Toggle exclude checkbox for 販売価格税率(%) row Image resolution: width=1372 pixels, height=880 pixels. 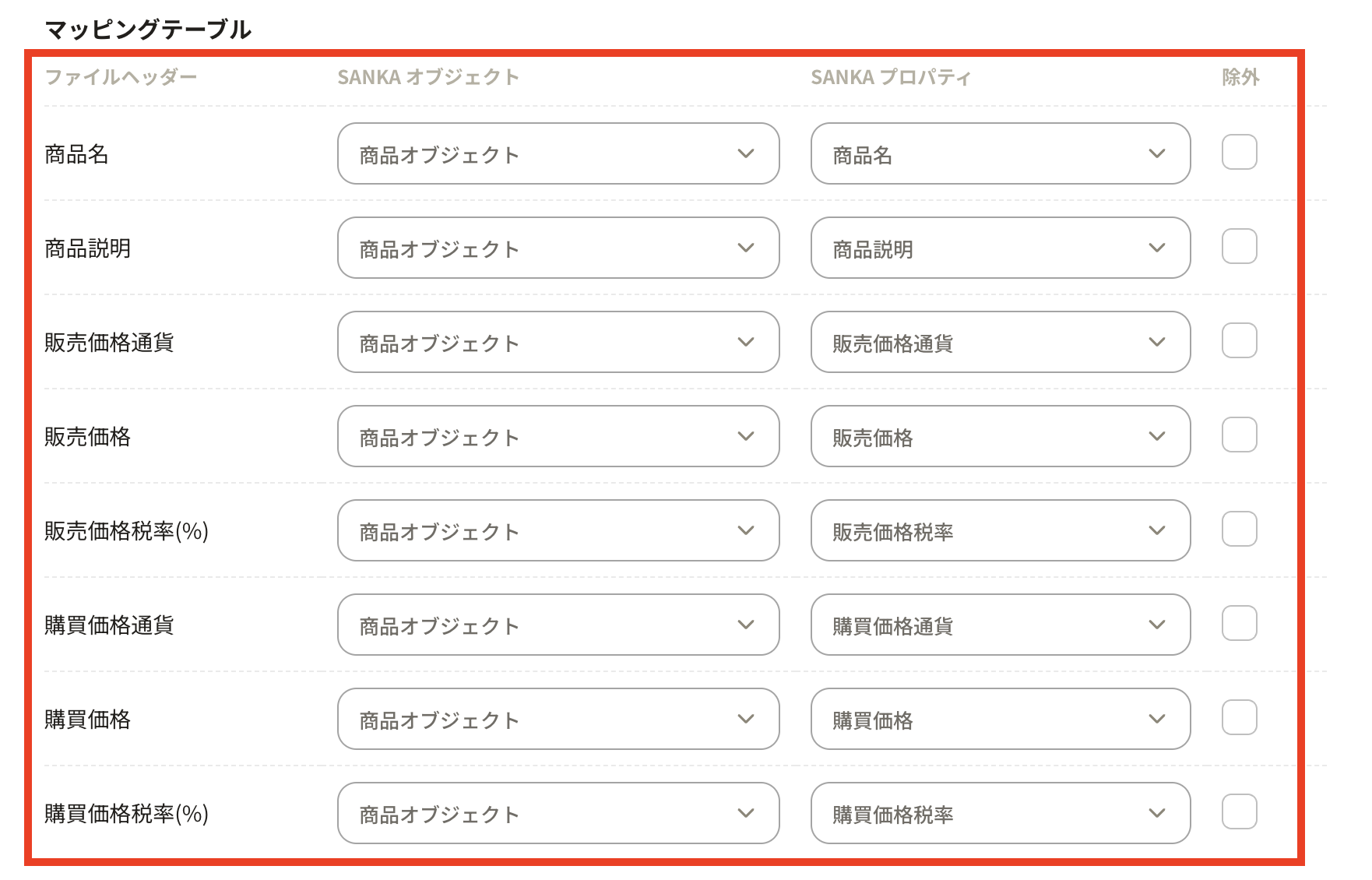point(1239,529)
